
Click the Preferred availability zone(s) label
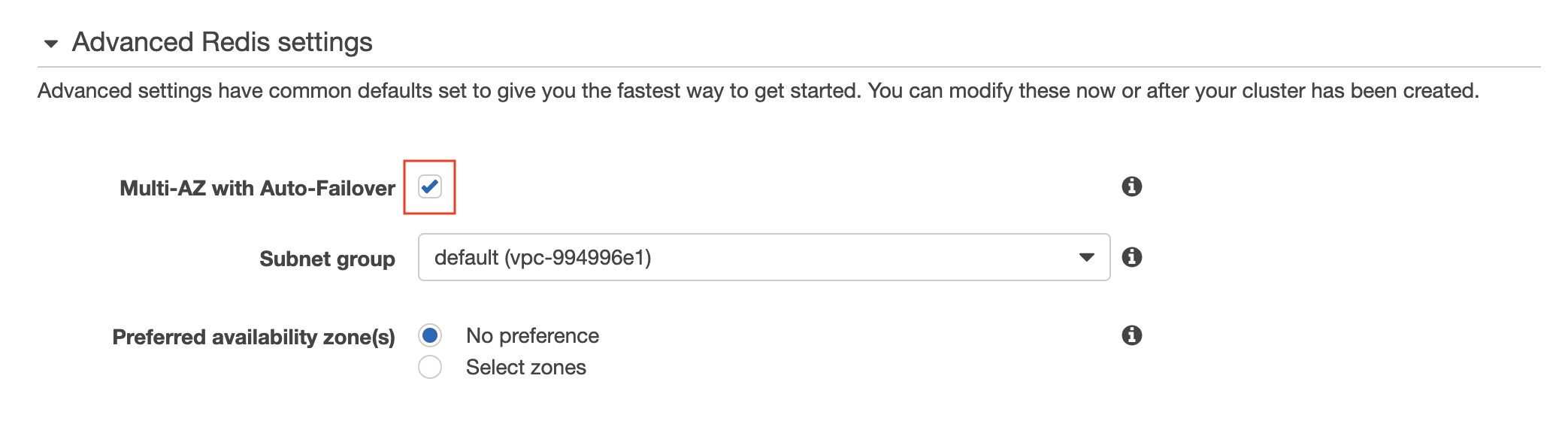[253, 337]
